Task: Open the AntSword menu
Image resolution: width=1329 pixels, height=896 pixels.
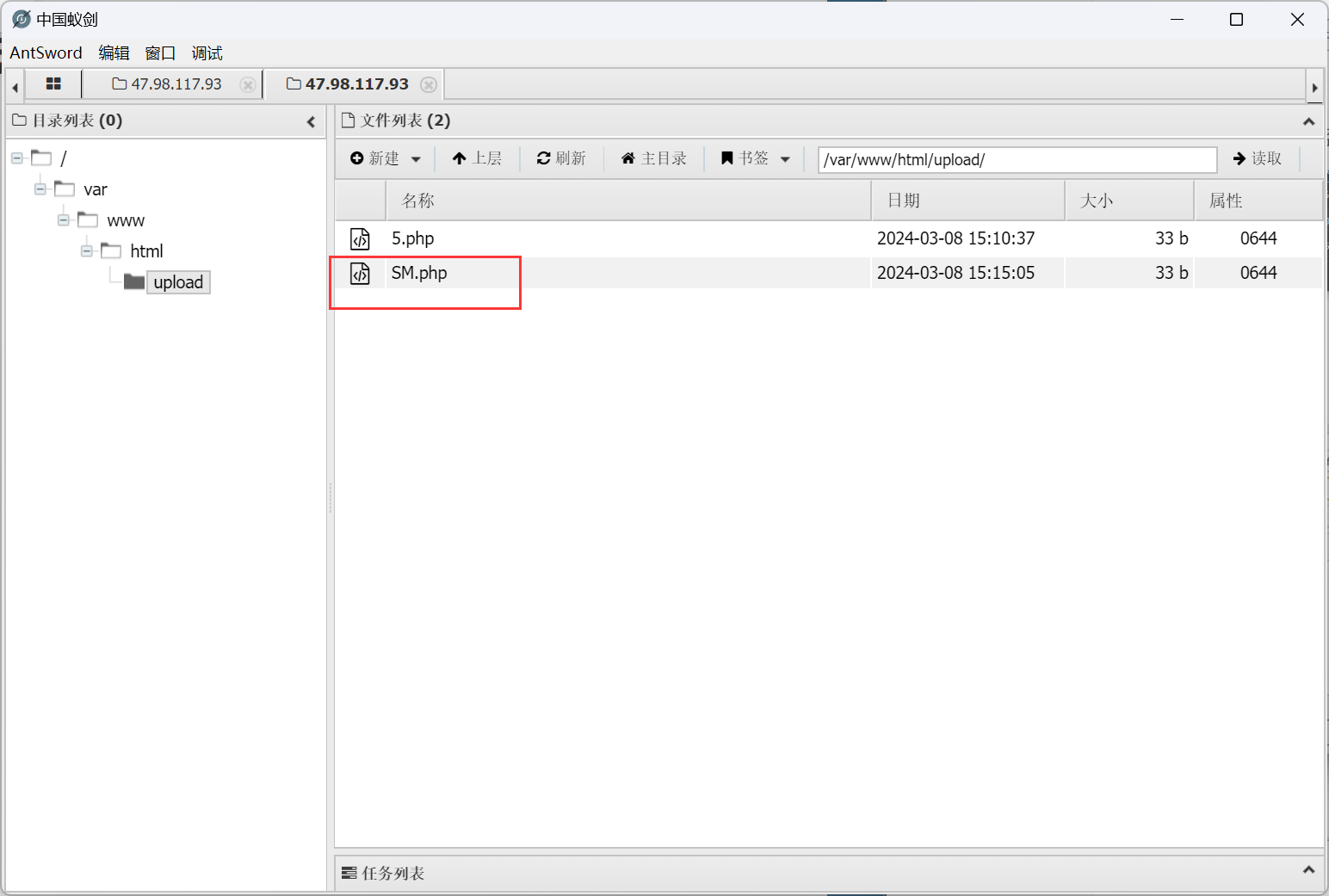Action: (x=46, y=53)
